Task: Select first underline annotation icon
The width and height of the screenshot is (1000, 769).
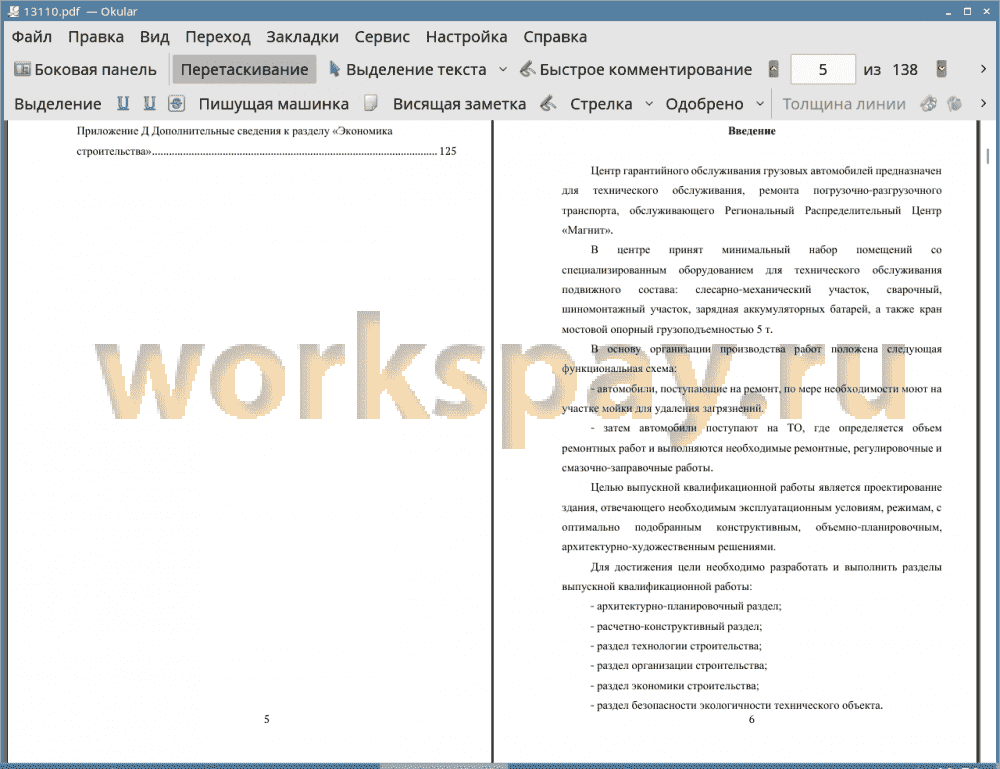Action: [123, 103]
